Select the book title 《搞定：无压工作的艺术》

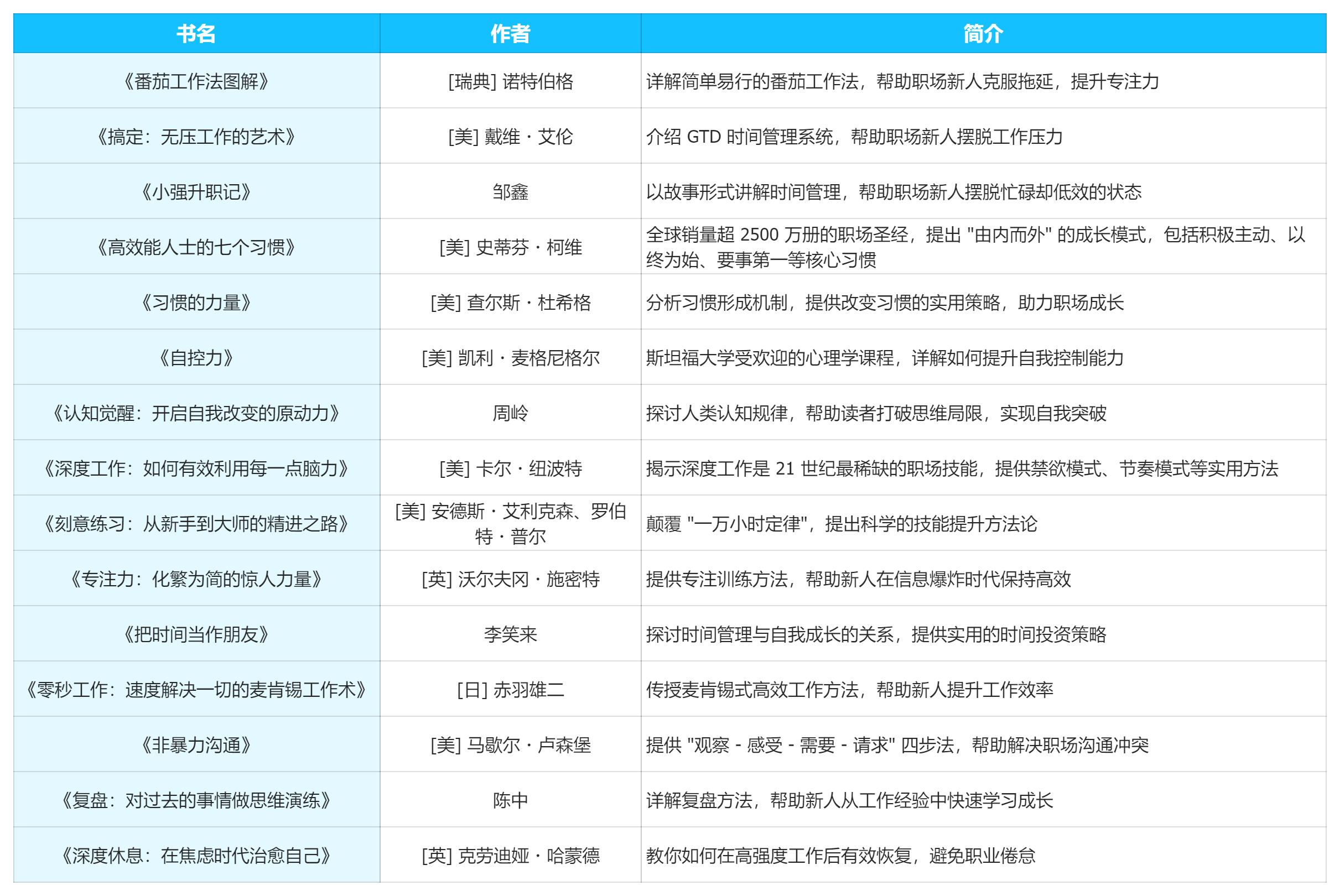tap(194, 136)
